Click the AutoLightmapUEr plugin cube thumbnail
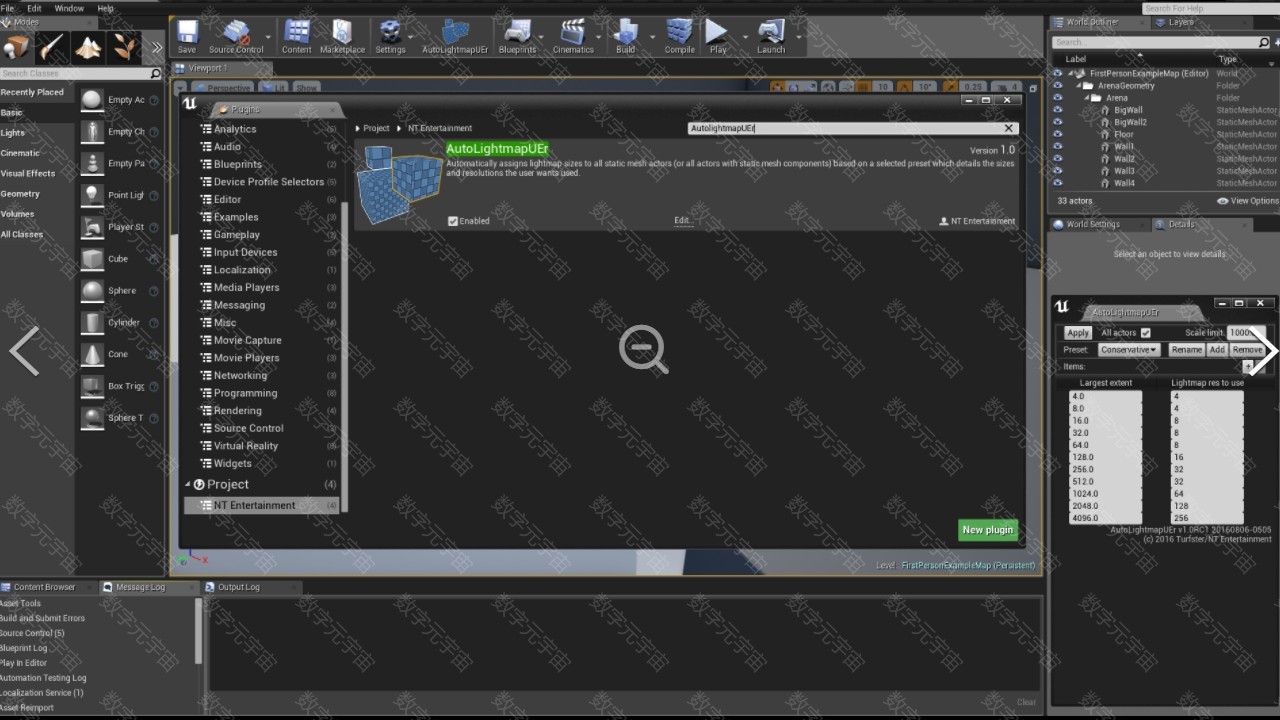This screenshot has height=720, width=1280. pyautogui.click(x=399, y=184)
